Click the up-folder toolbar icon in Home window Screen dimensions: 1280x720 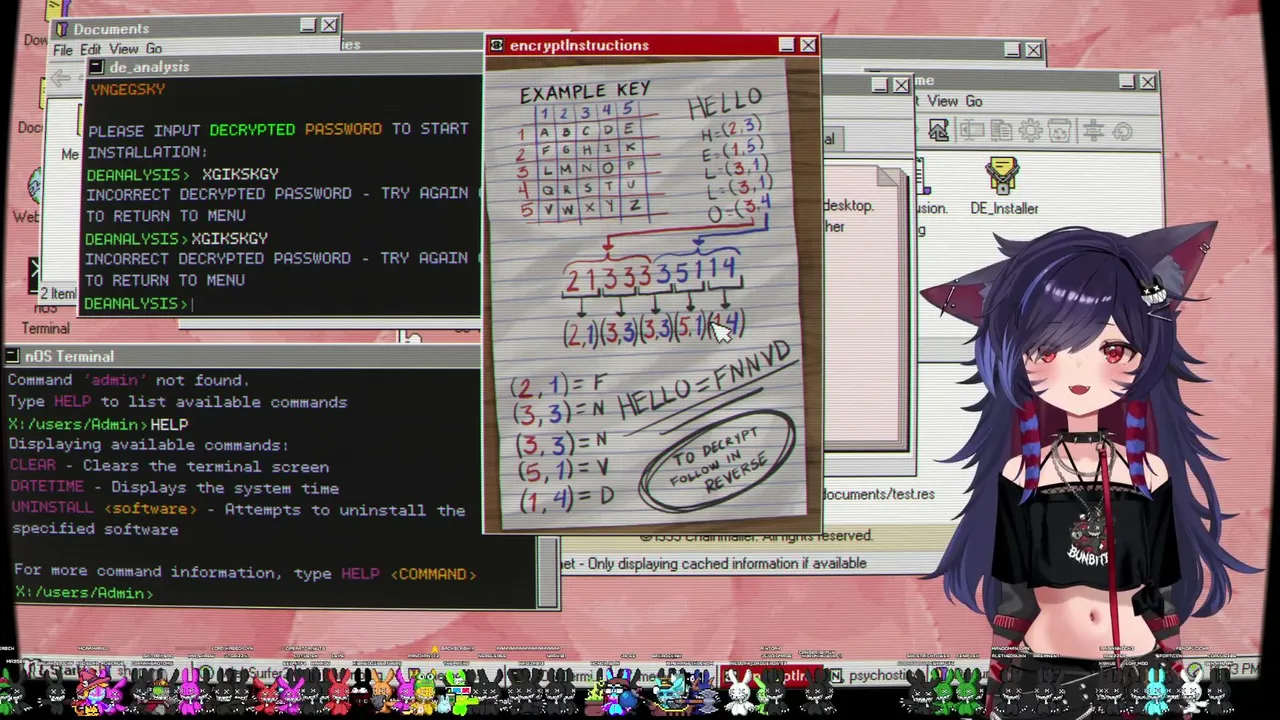tap(938, 131)
